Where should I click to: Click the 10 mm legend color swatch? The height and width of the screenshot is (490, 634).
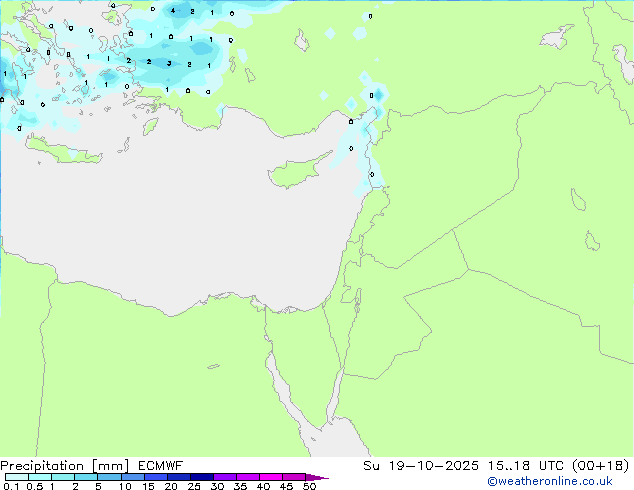click(x=133, y=477)
